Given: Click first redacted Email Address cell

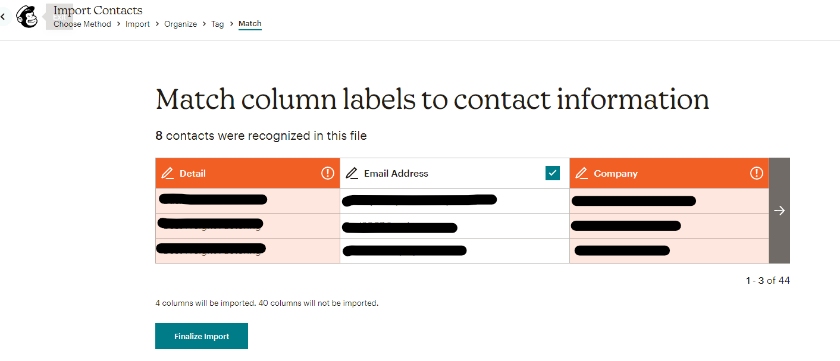Looking at the screenshot, I should click(x=455, y=201).
